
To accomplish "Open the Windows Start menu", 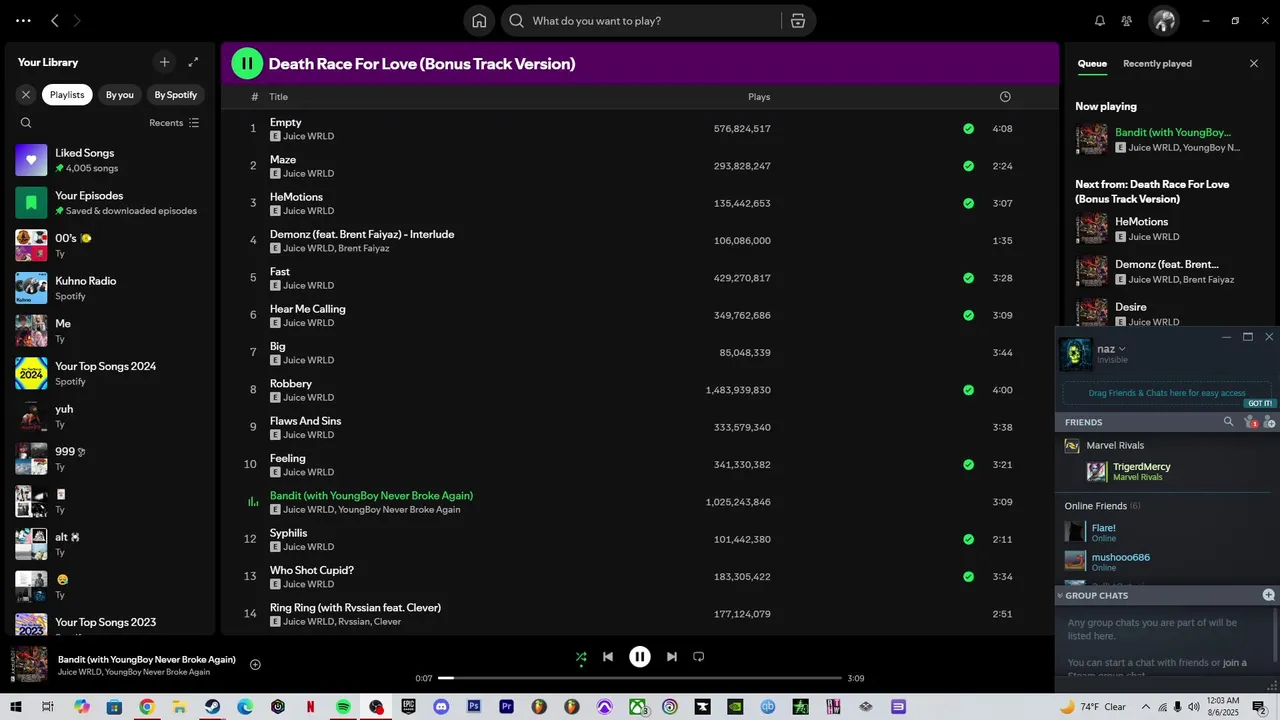I will [16, 707].
